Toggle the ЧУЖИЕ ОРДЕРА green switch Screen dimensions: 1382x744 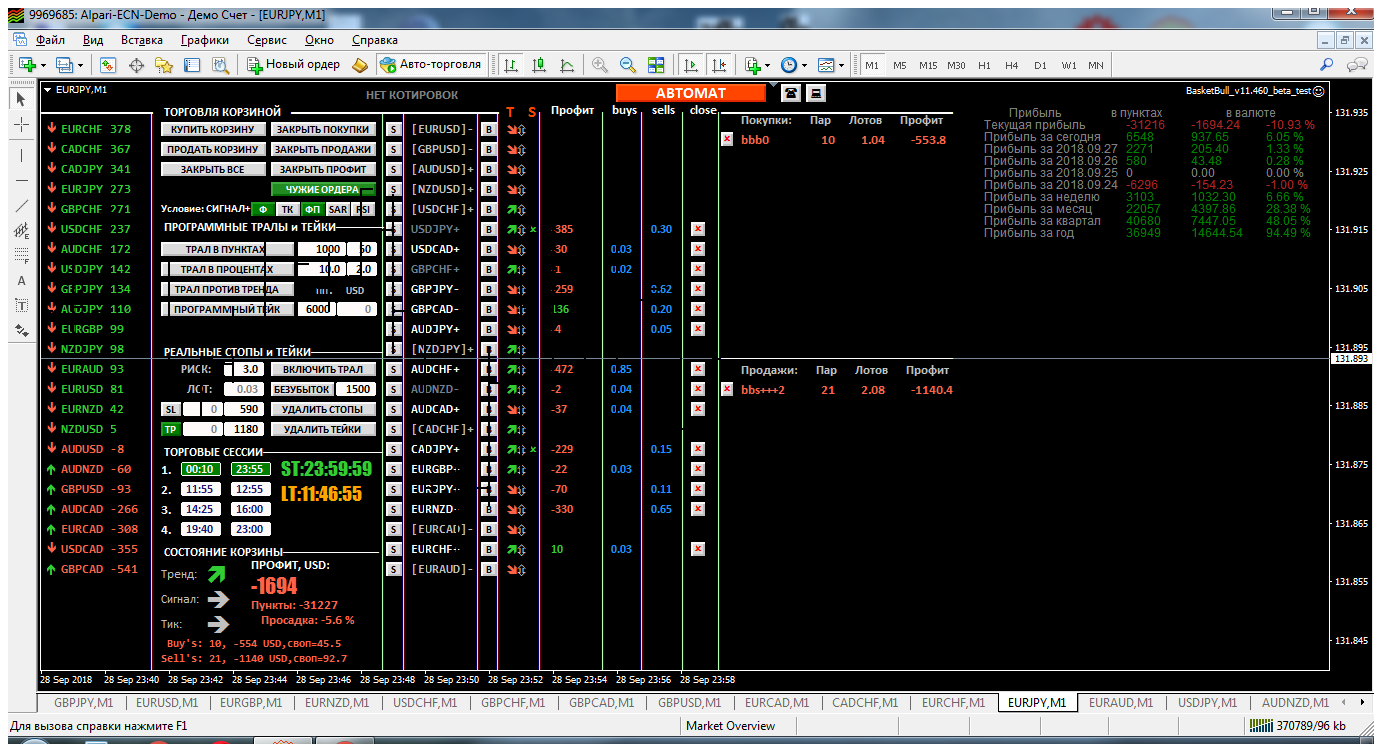(322, 189)
